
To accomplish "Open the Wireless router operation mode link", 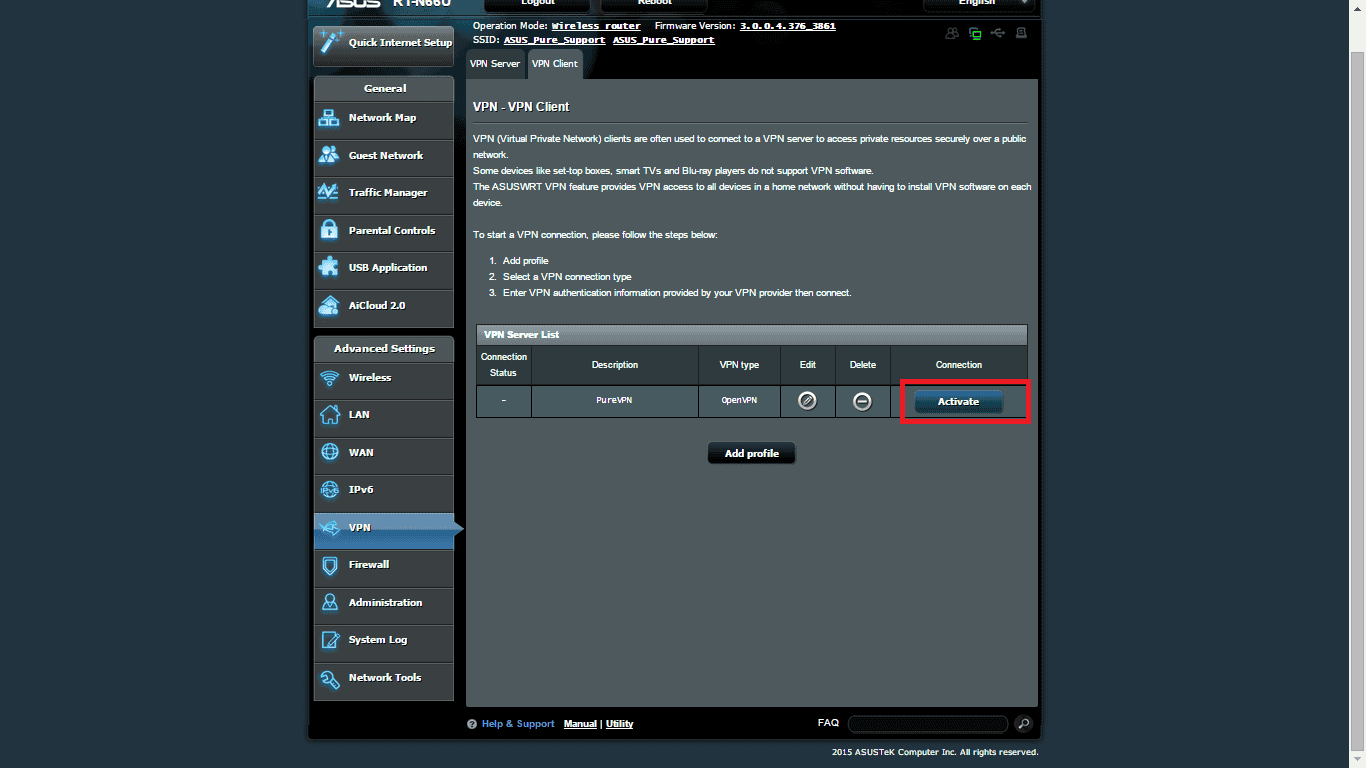I will point(596,26).
